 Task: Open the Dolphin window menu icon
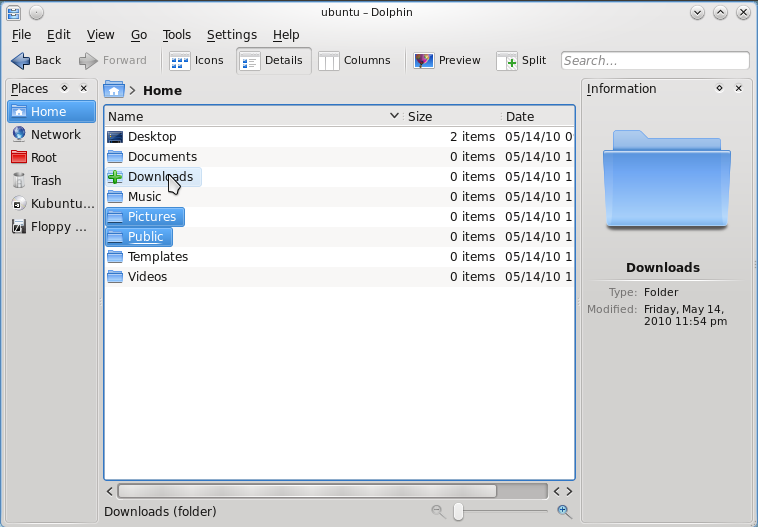14,13
